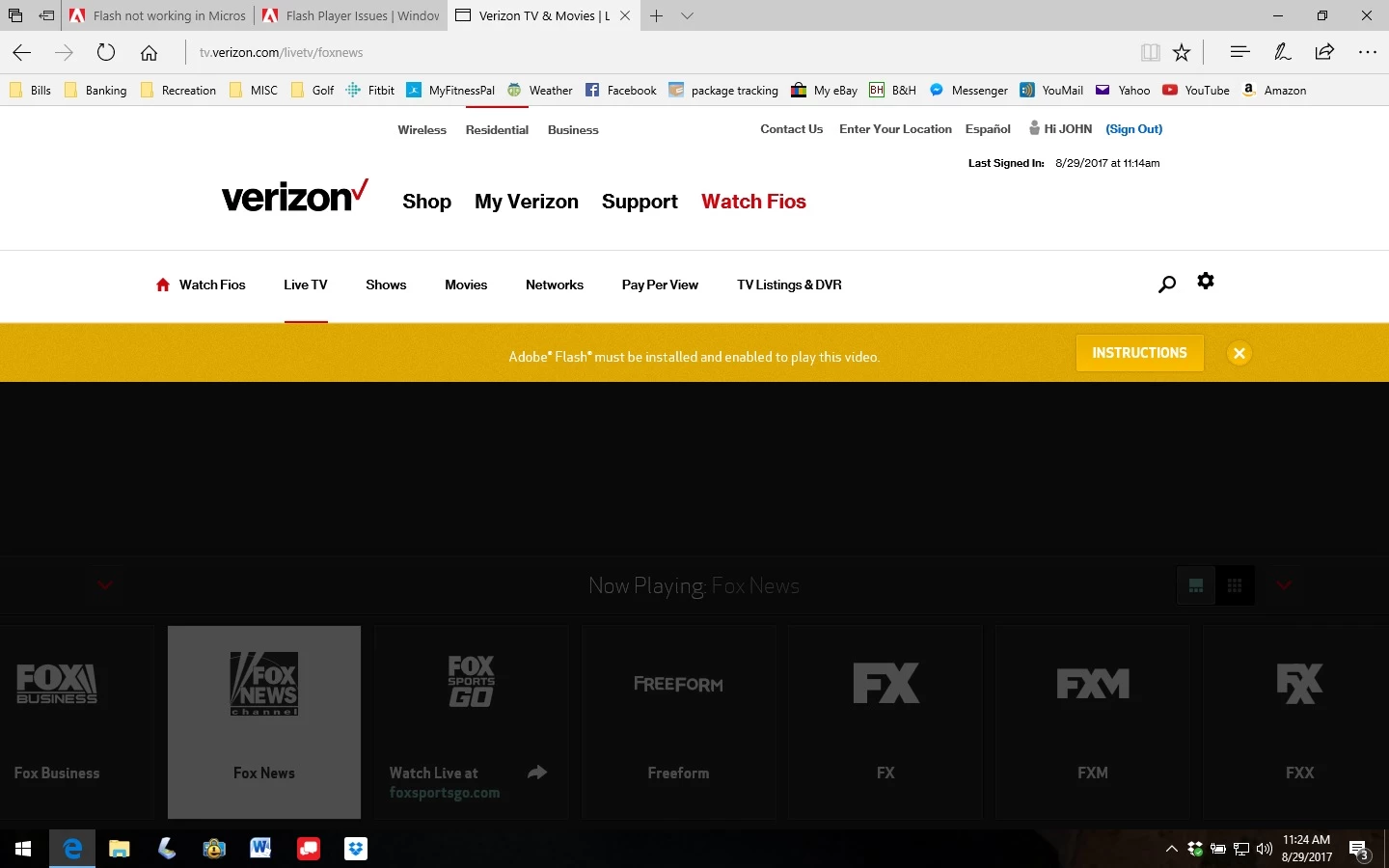Open Fitbit bookmark
The height and width of the screenshot is (868, 1389).
click(x=370, y=91)
